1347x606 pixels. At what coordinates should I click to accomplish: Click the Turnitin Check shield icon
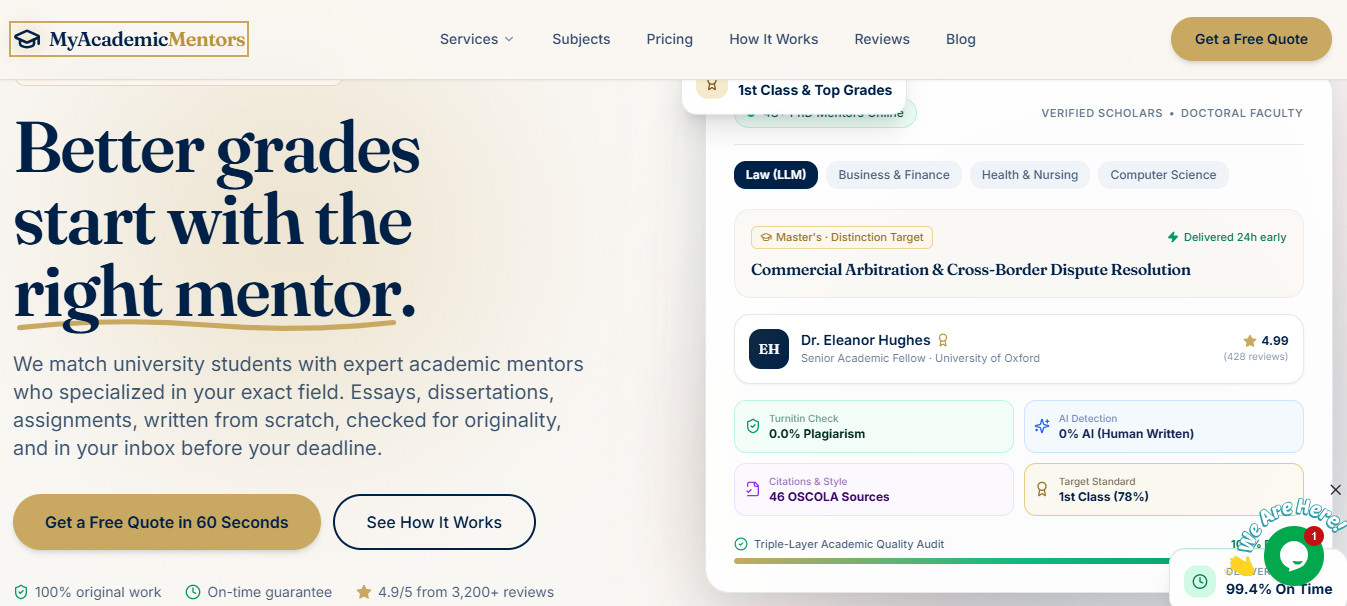coord(753,426)
